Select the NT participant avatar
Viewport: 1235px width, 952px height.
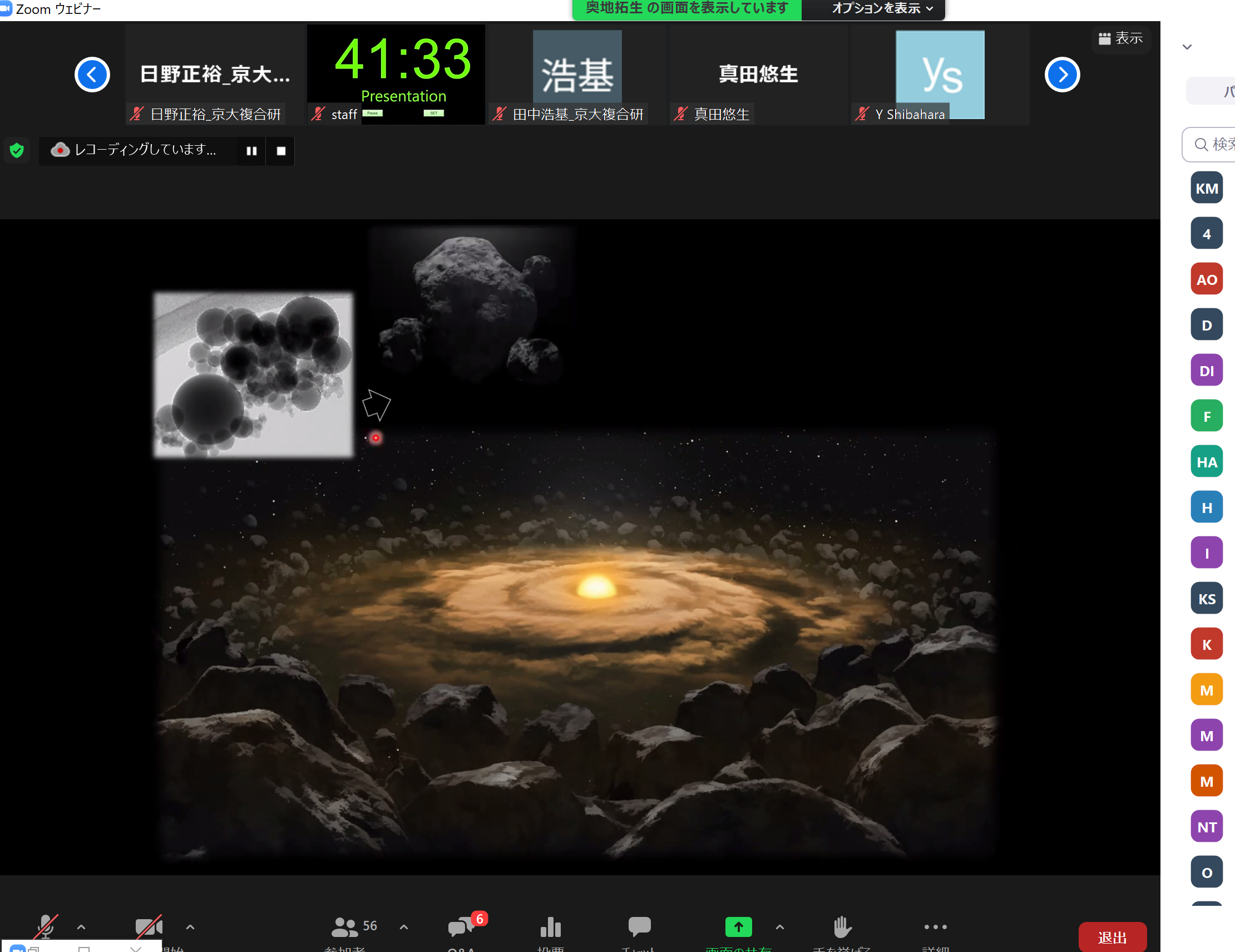point(1207,826)
